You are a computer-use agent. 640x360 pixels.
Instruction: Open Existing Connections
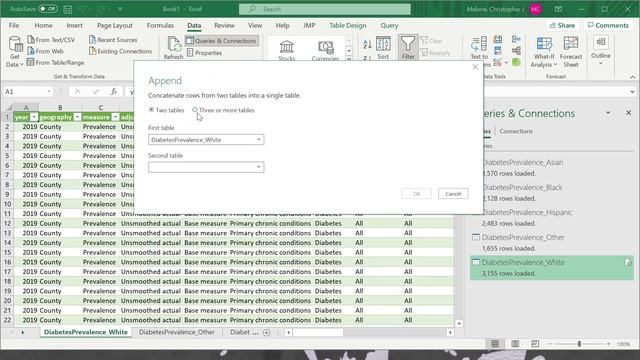(120, 51)
